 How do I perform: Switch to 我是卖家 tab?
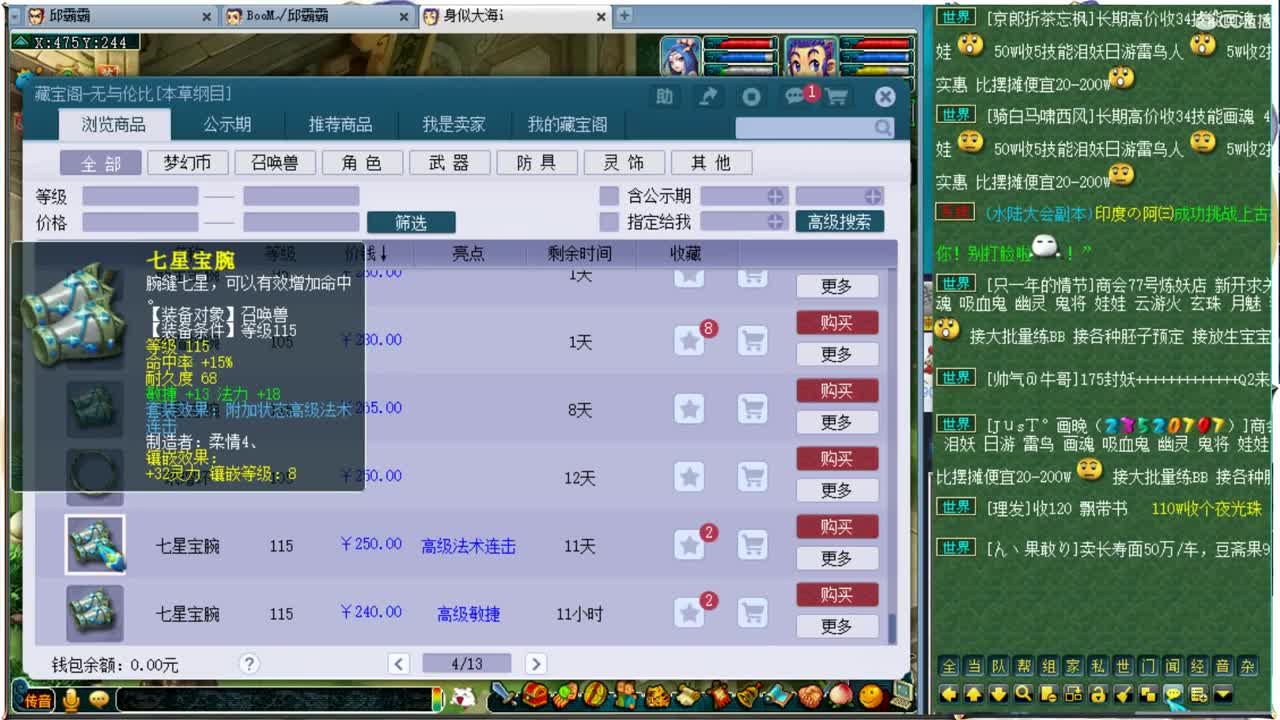453,125
